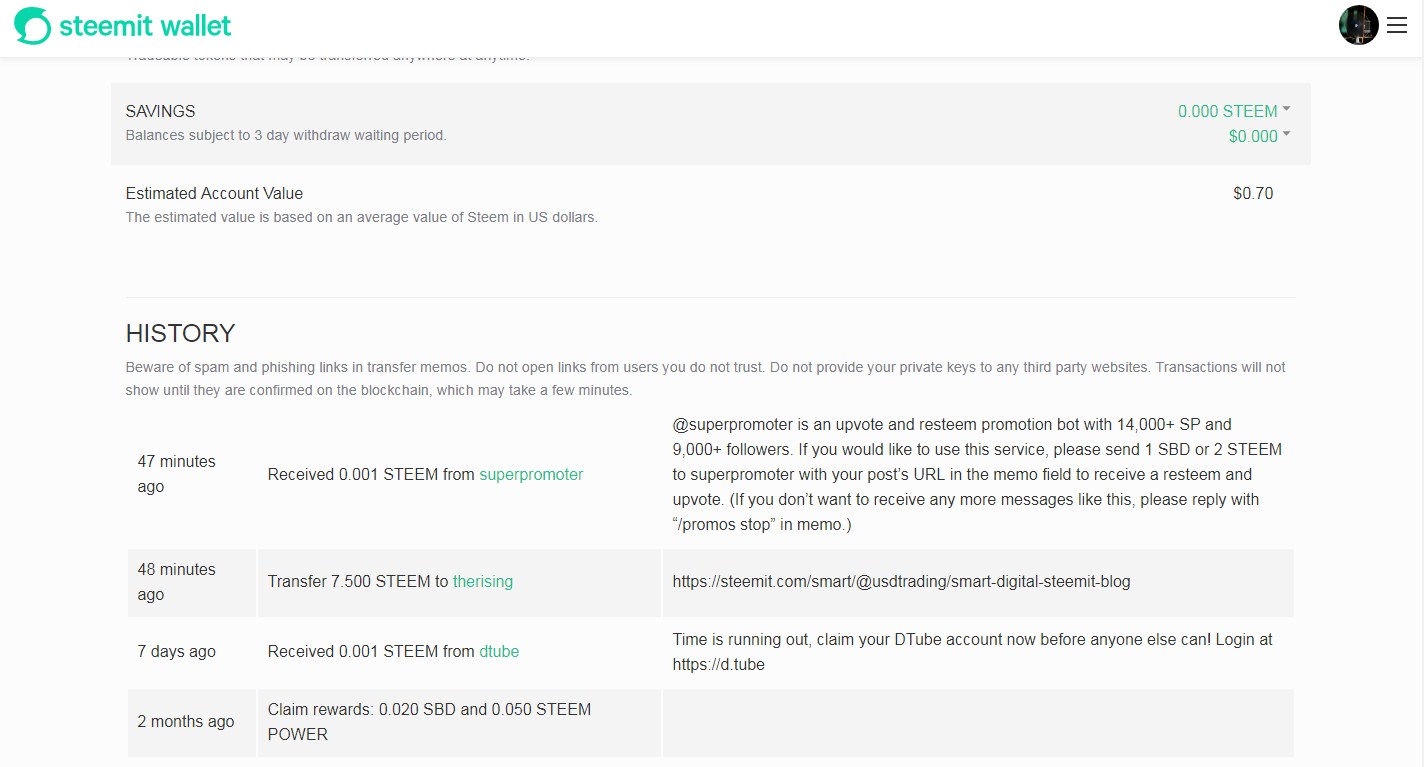The width and height of the screenshot is (1424, 767).
Task: Select the DTube 'Time is running out' memo
Action: pyautogui.click(x=972, y=651)
